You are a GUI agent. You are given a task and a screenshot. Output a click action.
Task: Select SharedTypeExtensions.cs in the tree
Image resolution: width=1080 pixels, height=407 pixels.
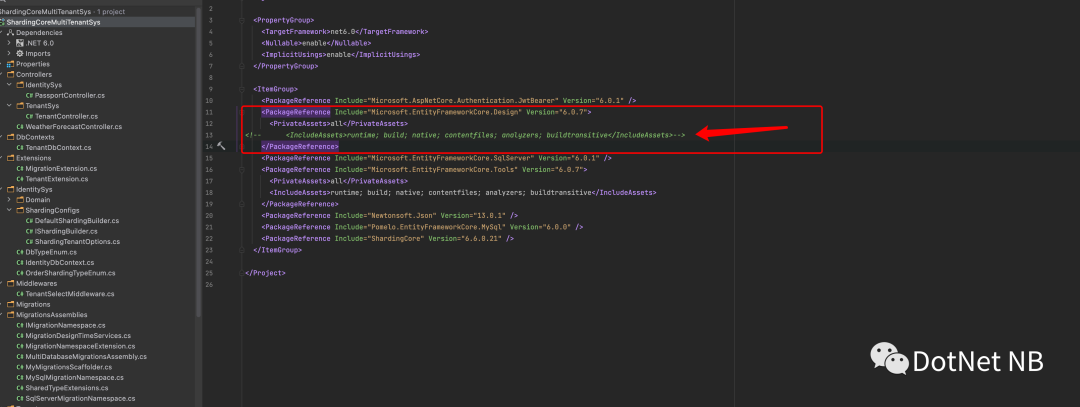tap(67, 388)
